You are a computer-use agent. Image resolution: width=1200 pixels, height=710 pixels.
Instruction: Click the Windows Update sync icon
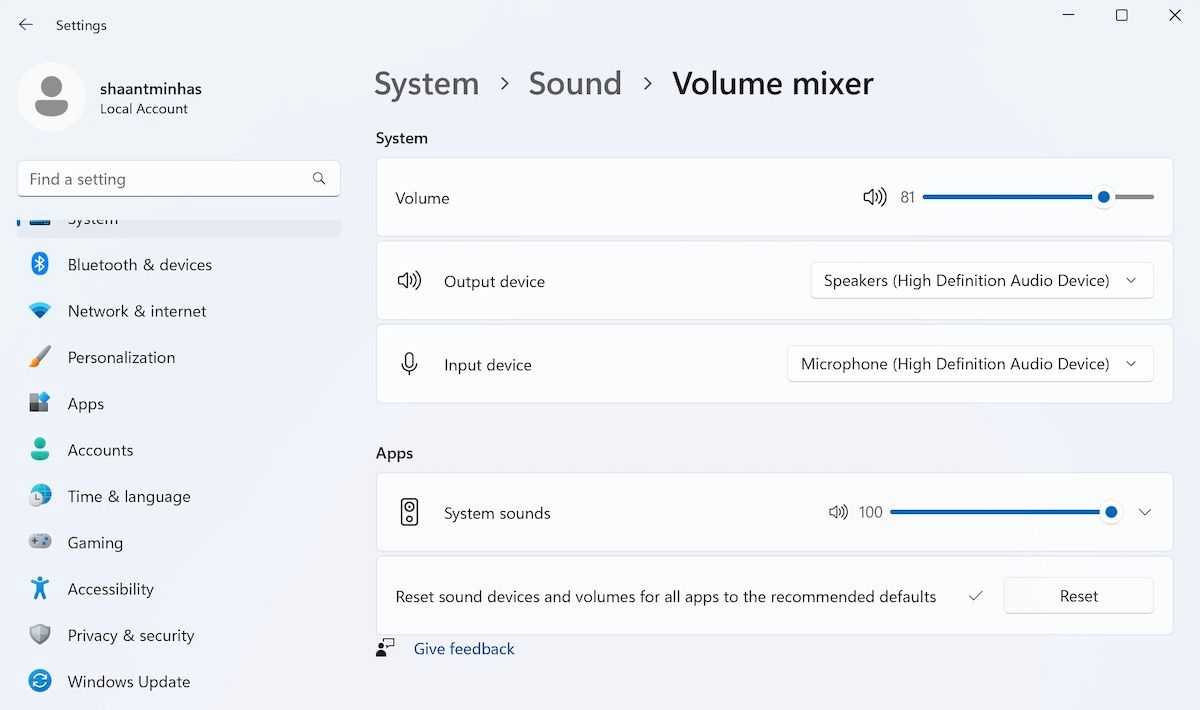click(40, 682)
